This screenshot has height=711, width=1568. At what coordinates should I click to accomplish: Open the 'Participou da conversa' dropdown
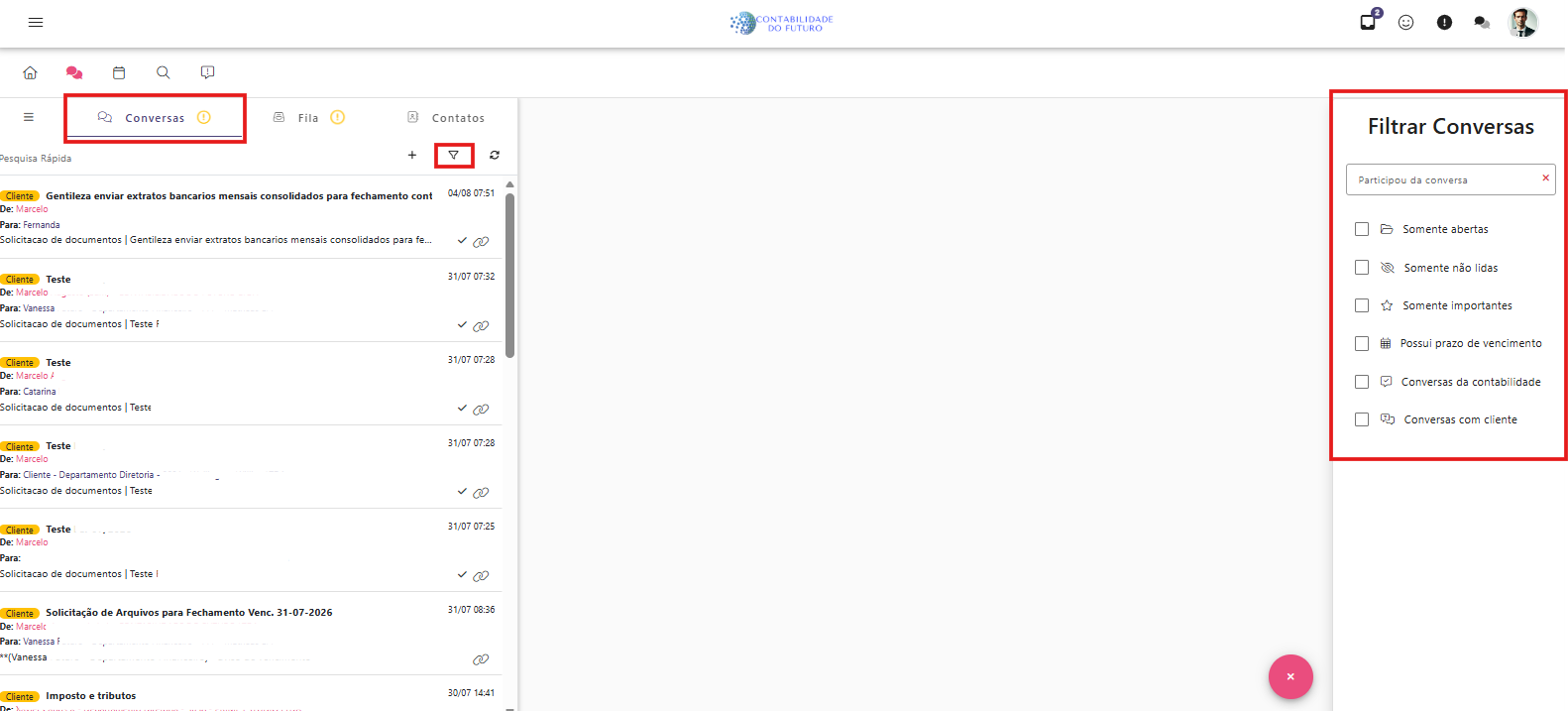pos(1450,179)
